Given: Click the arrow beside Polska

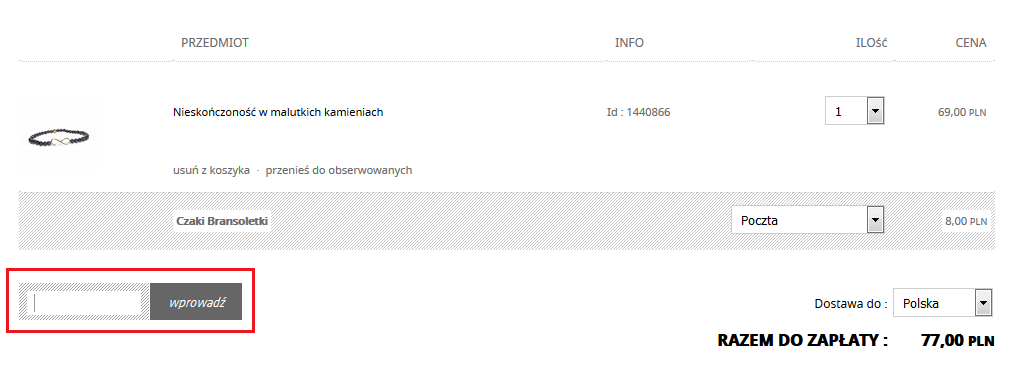Looking at the screenshot, I should (984, 303).
